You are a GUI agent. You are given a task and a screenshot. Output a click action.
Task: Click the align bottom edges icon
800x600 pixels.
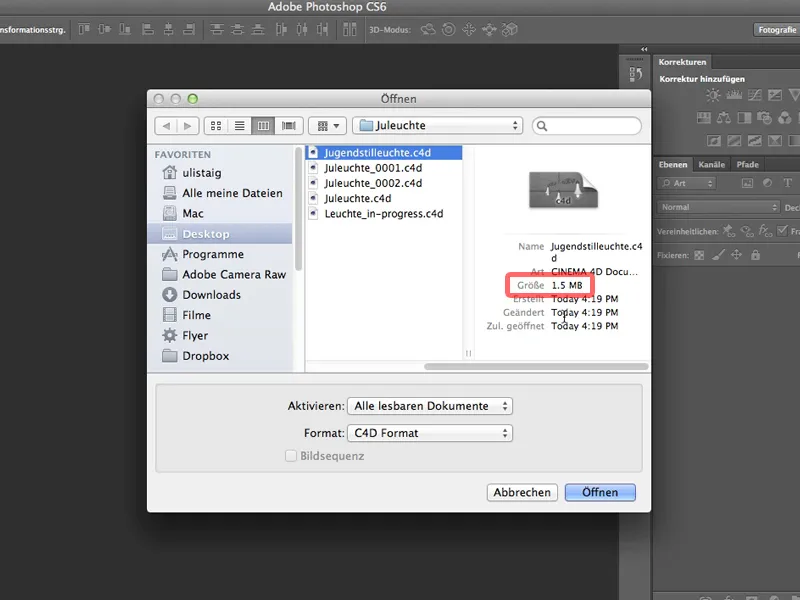(x=124, y=29)
